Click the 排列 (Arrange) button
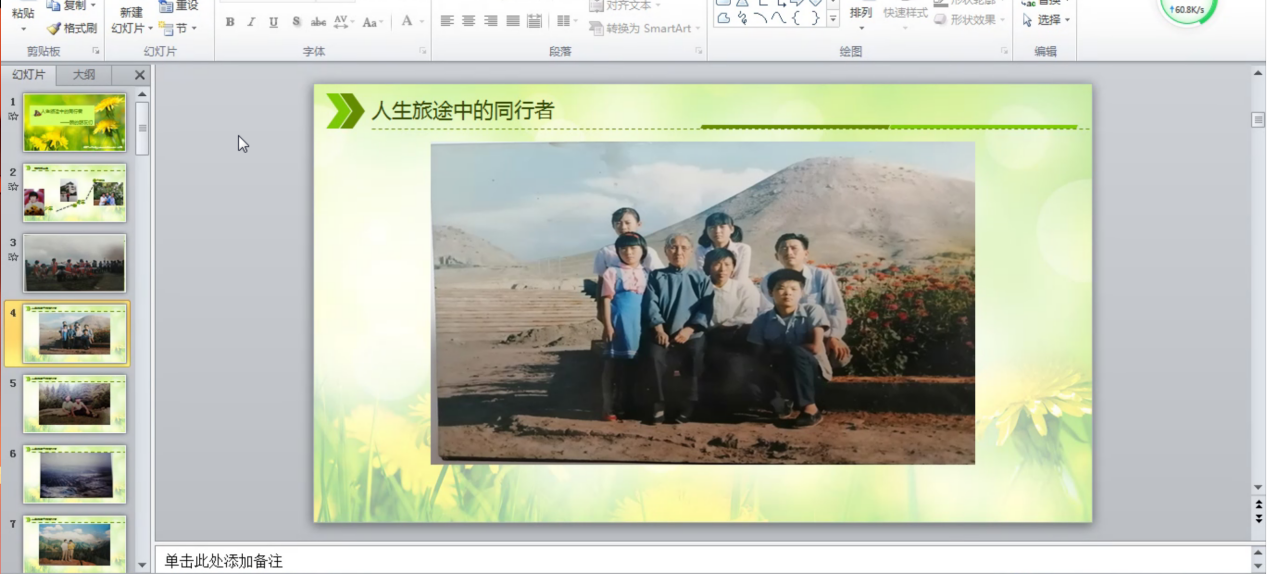 coord(860,13)
